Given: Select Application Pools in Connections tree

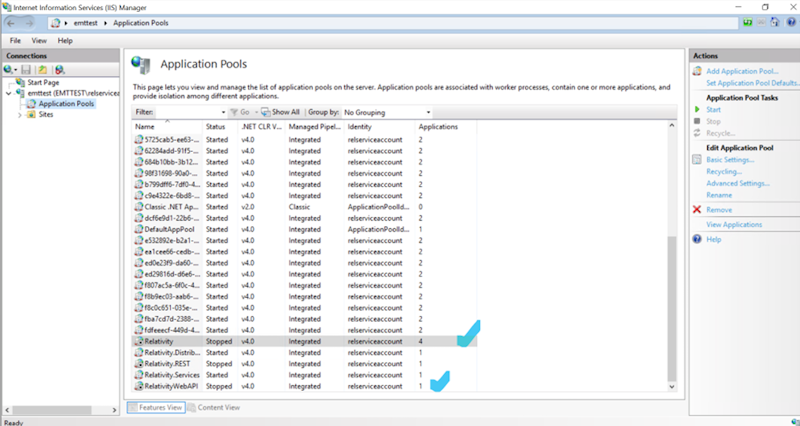Looking at the screenshot, I should click(66, 104).
